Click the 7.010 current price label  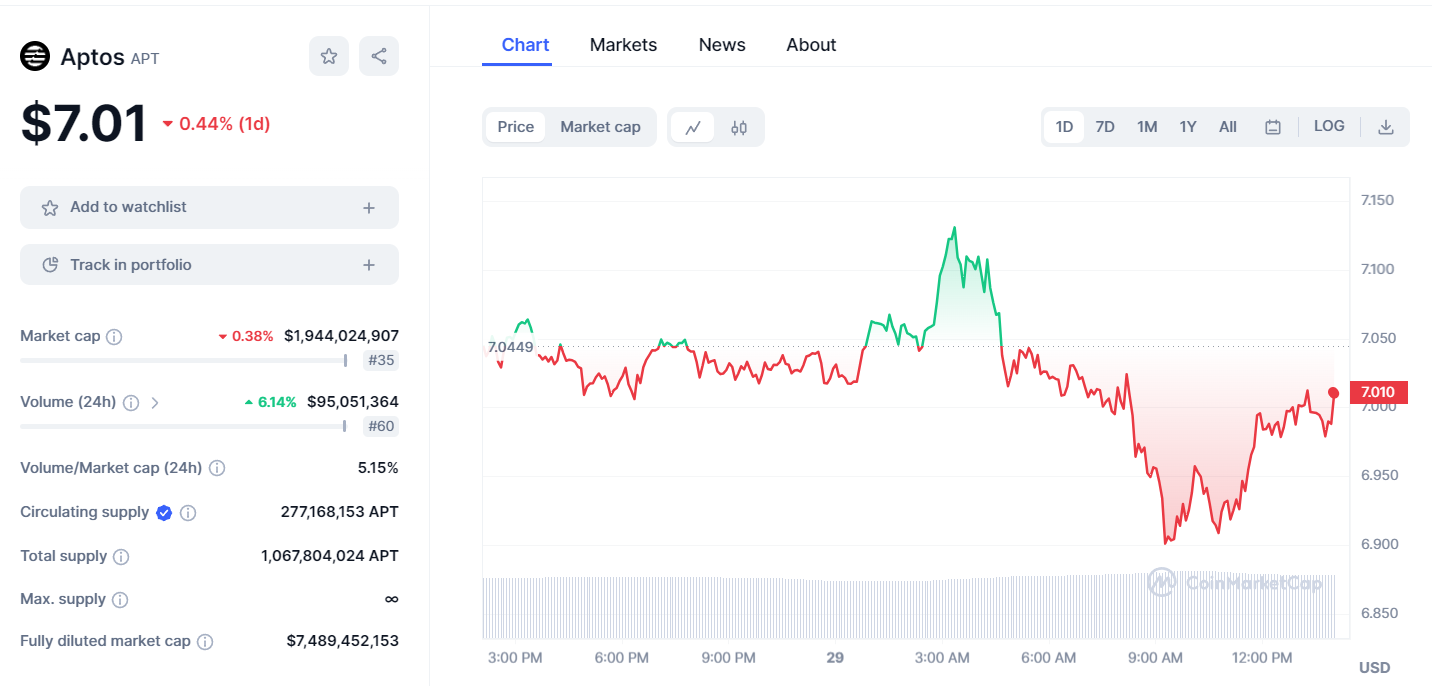point(1378,392)
